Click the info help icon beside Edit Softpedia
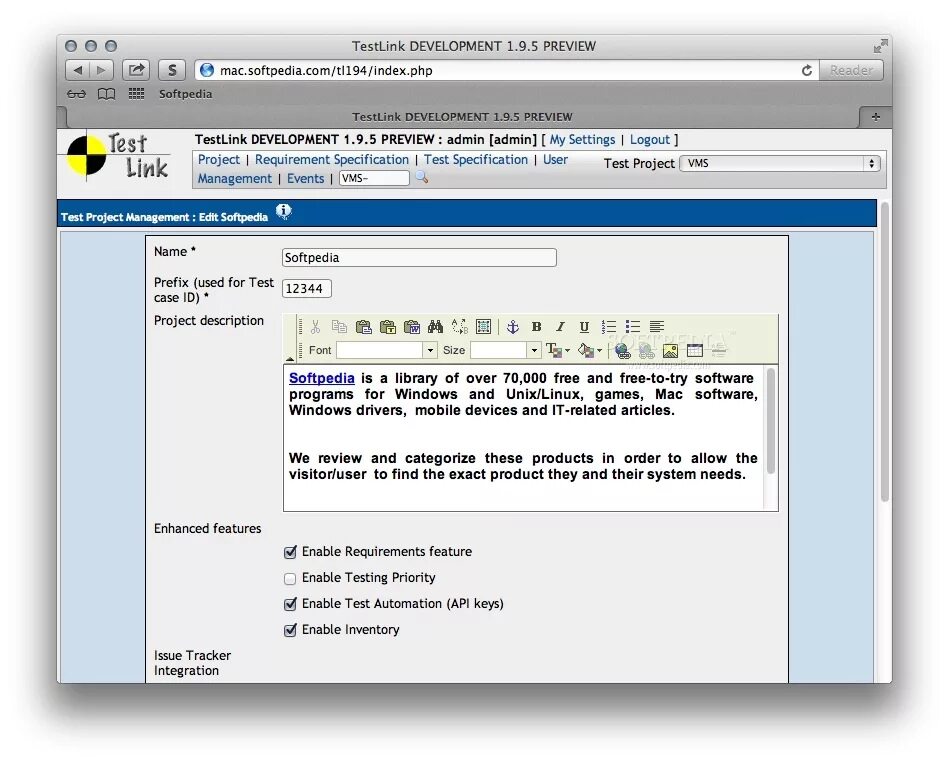949x762 pixels. coord(284,211)
